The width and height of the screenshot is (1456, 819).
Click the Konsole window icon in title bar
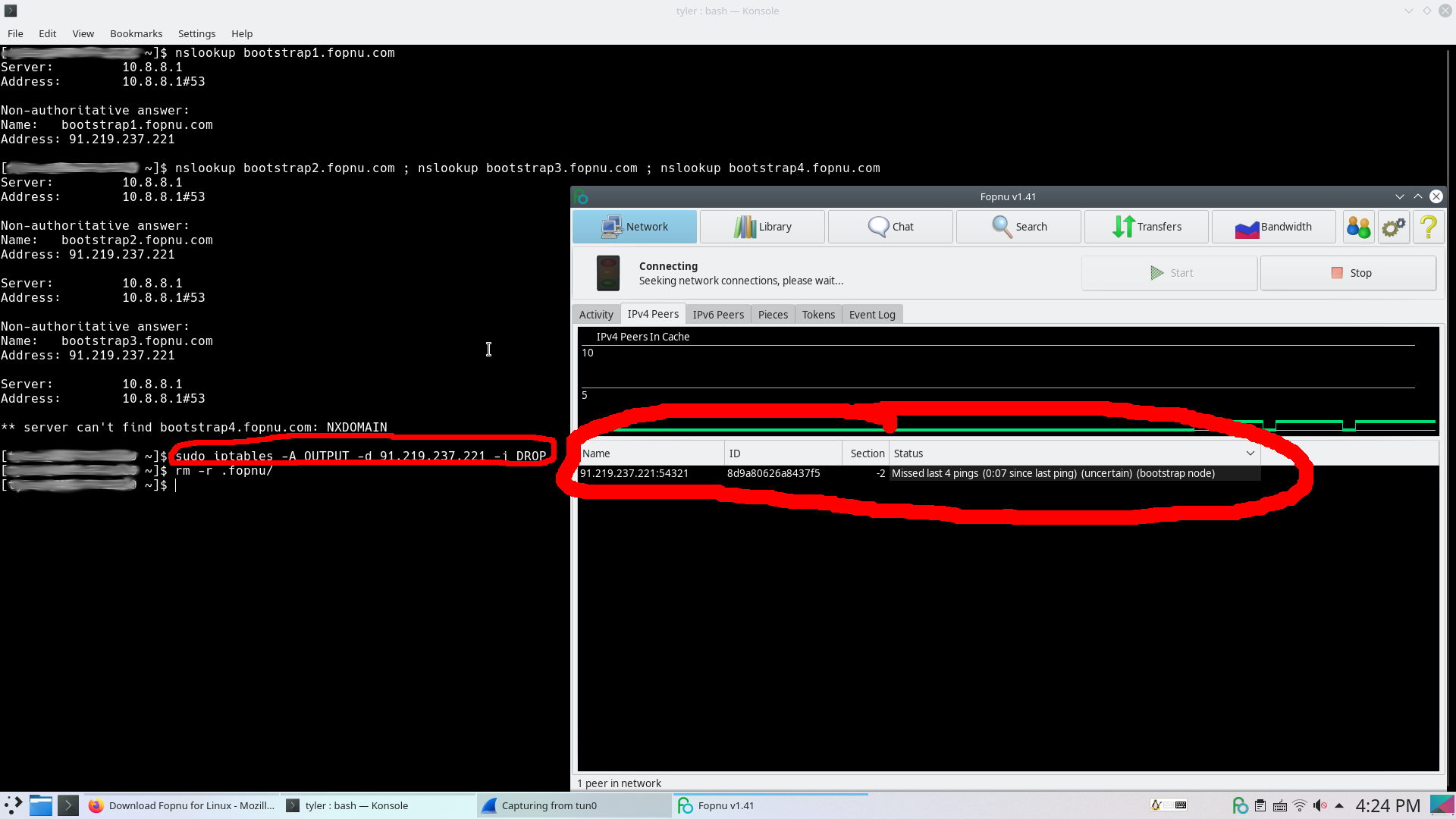point(11,11)
